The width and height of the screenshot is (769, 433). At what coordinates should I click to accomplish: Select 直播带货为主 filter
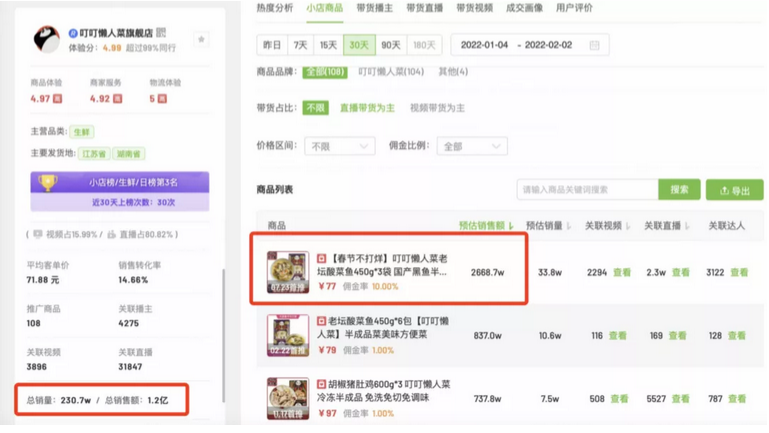[x=367, y=108]
